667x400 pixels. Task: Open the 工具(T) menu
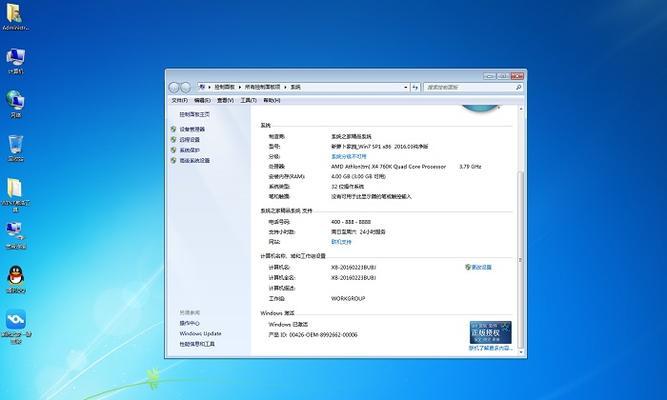248,100
